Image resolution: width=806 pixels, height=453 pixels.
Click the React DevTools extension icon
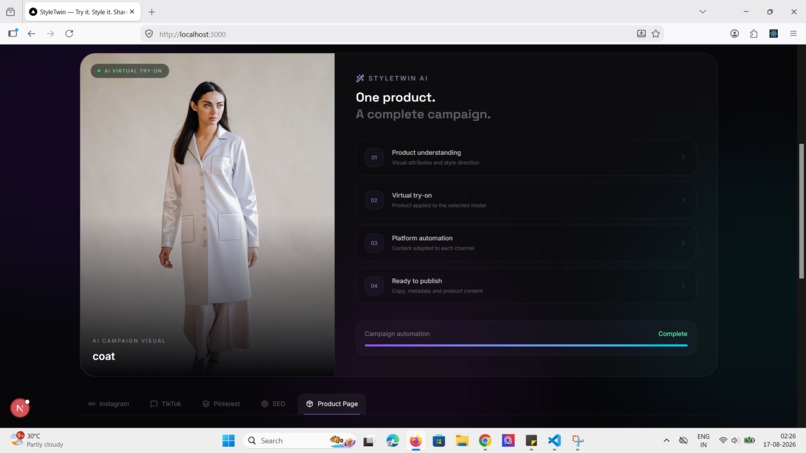point(774,34)
